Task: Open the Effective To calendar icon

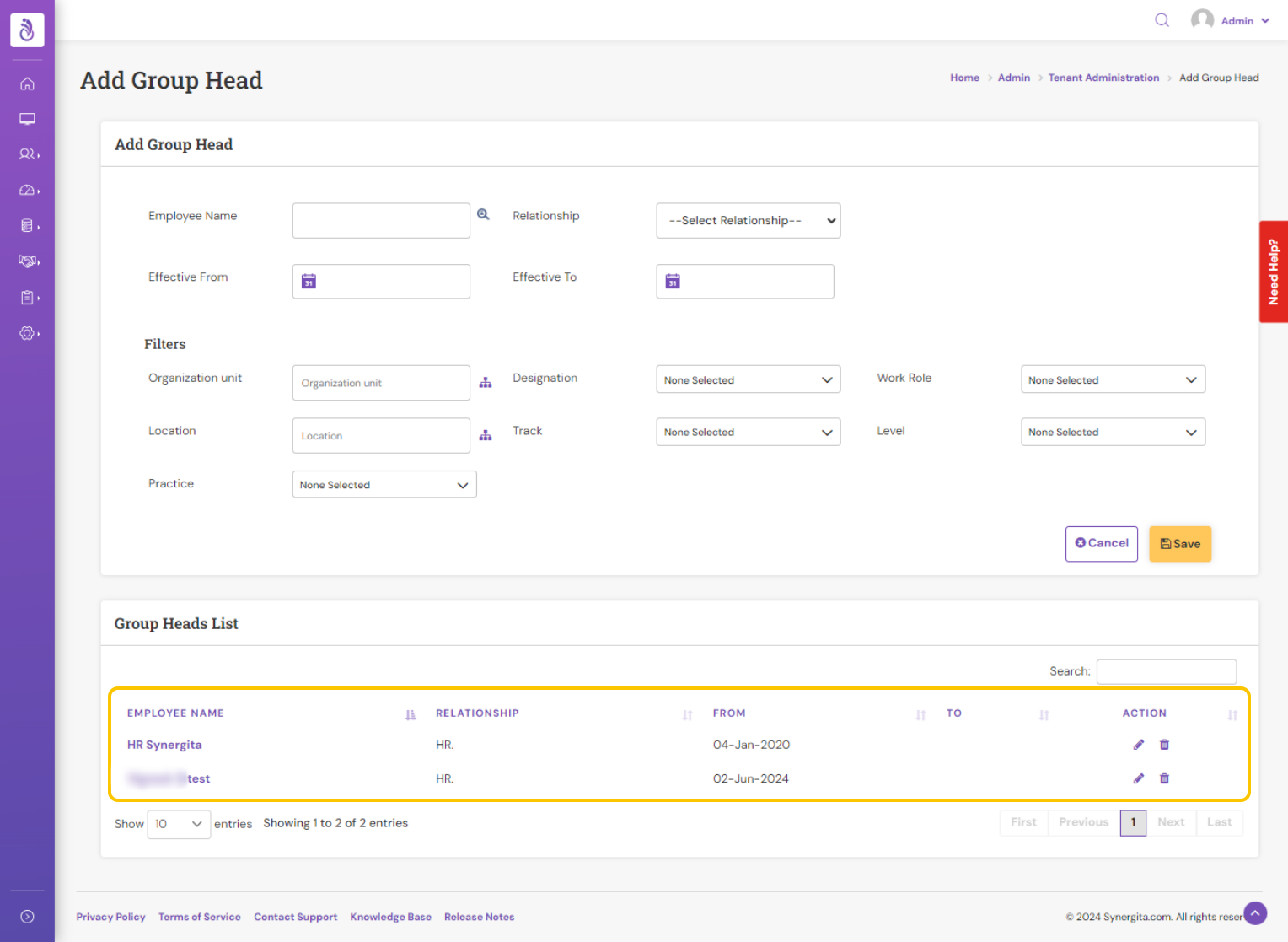Action: (673, 281)
